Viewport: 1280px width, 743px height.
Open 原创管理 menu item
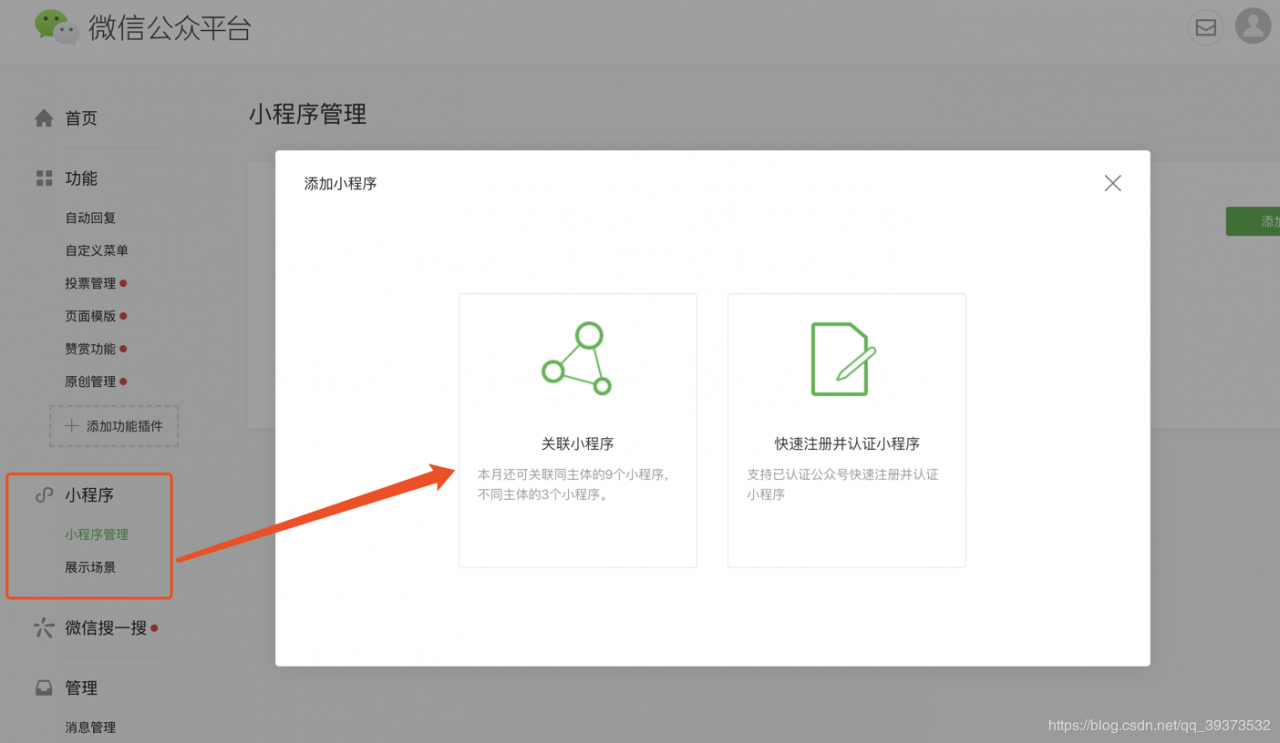(91, 382)
